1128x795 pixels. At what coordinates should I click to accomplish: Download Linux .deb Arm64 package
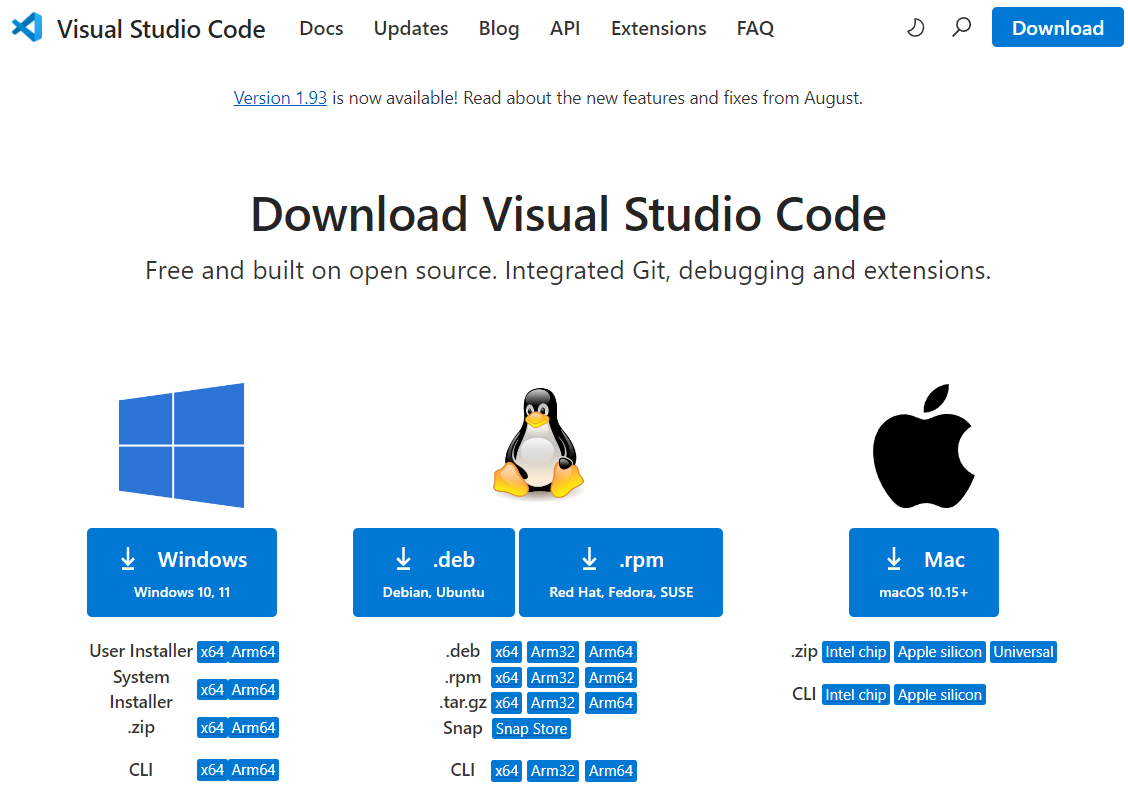click(x=611, y=652)
